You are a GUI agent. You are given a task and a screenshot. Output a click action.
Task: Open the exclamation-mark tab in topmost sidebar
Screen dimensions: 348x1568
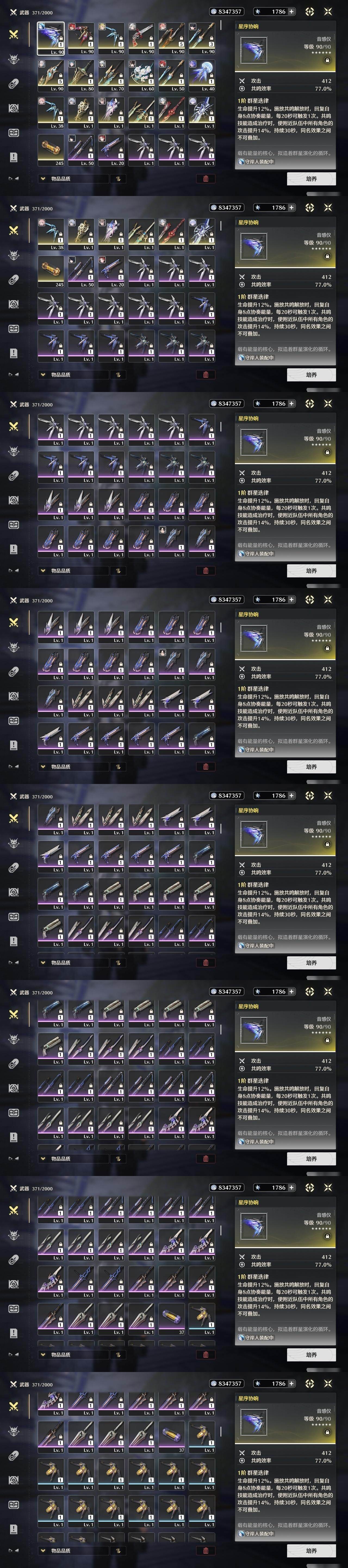(x=13, y=157)
